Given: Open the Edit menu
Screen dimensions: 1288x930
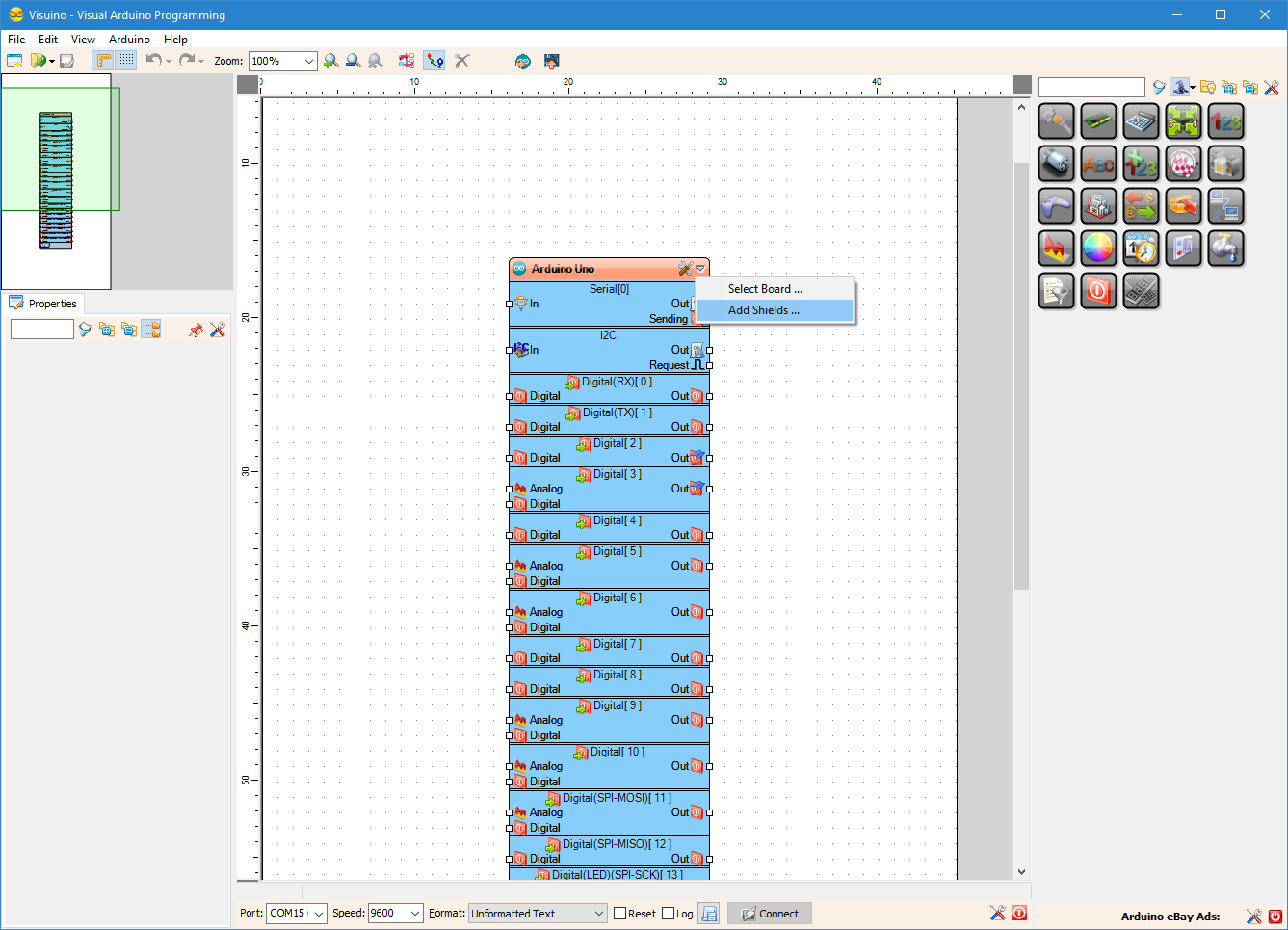Looking at the screenshot, I should (x=48, y=40).
